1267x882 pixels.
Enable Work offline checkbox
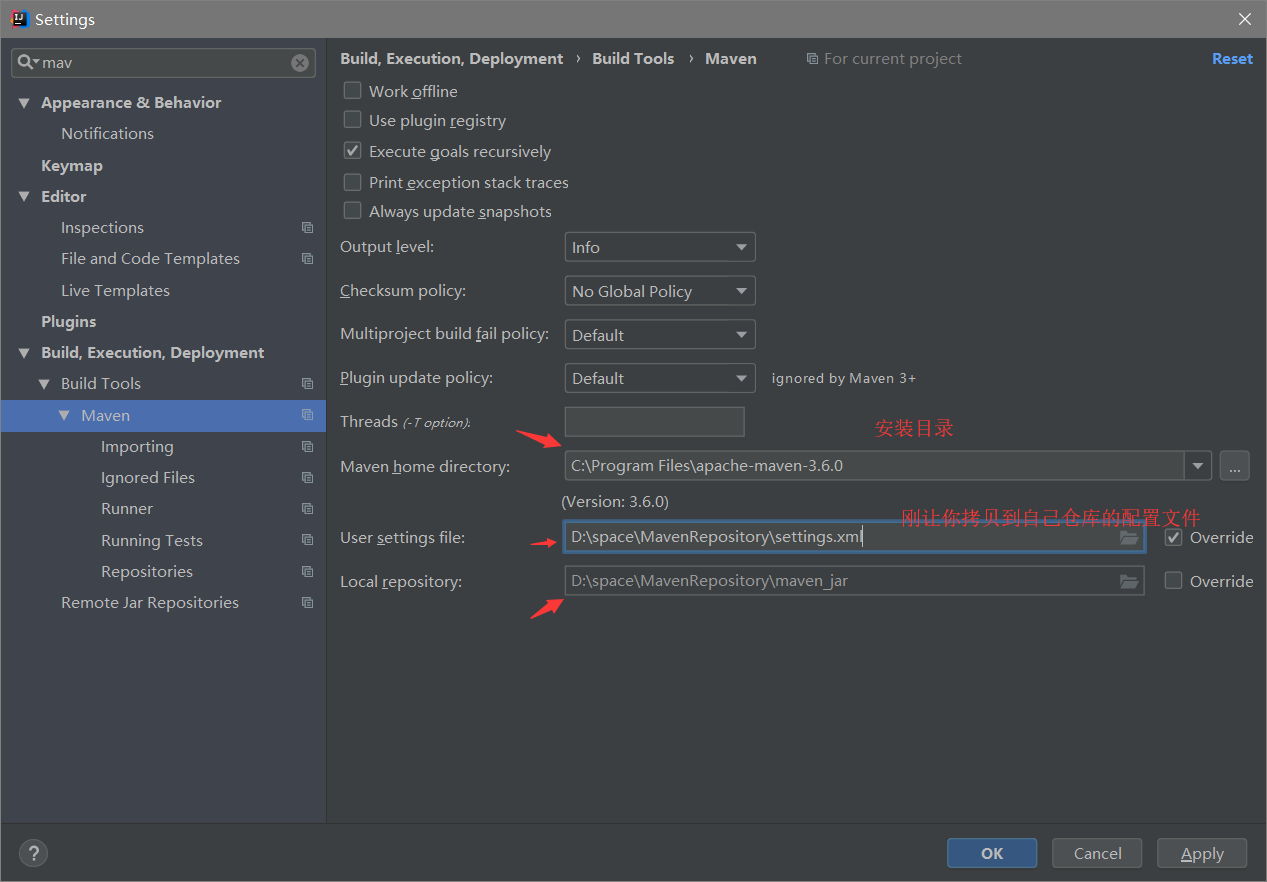pyautogui.click(x=352, y=90)
